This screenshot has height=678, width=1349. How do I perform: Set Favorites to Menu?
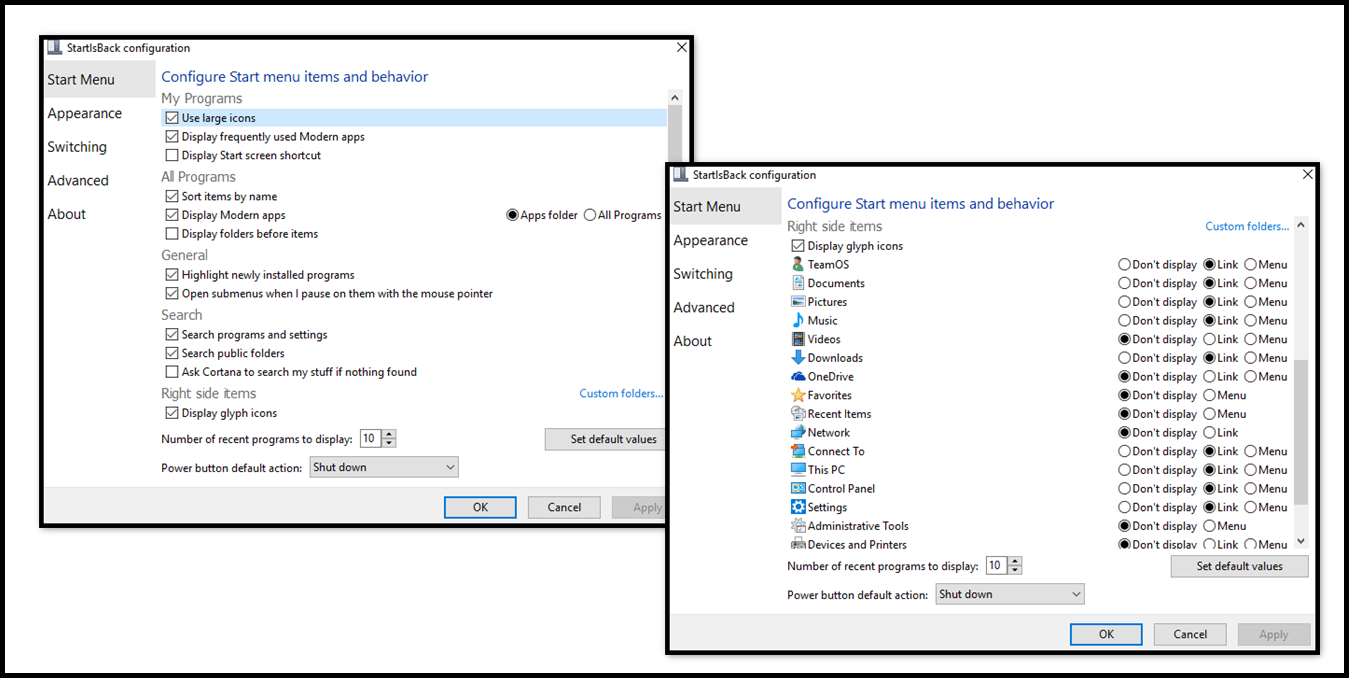click(x=1209, y=395)
